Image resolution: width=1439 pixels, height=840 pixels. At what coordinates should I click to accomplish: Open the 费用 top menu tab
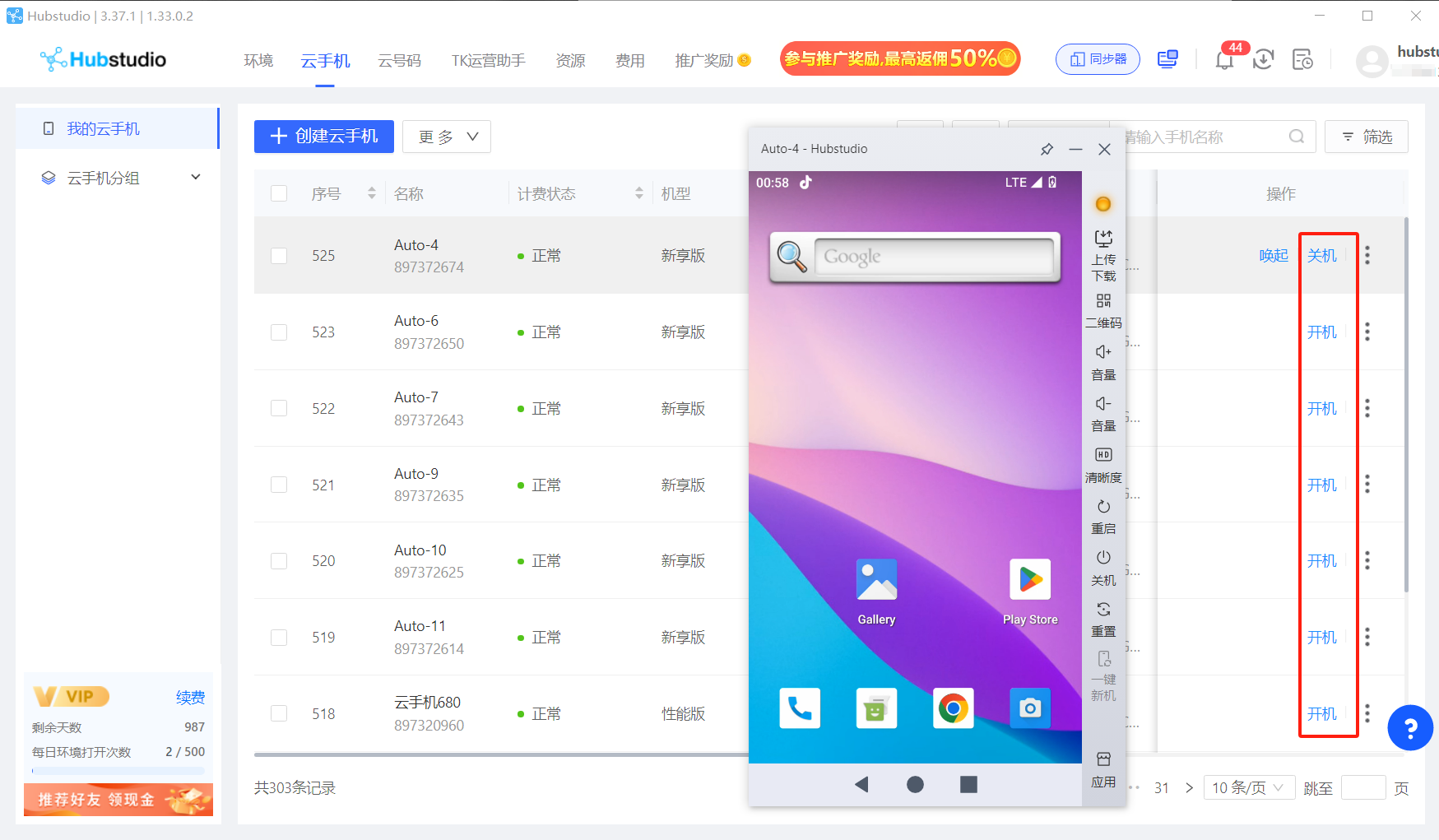point(629,61)
